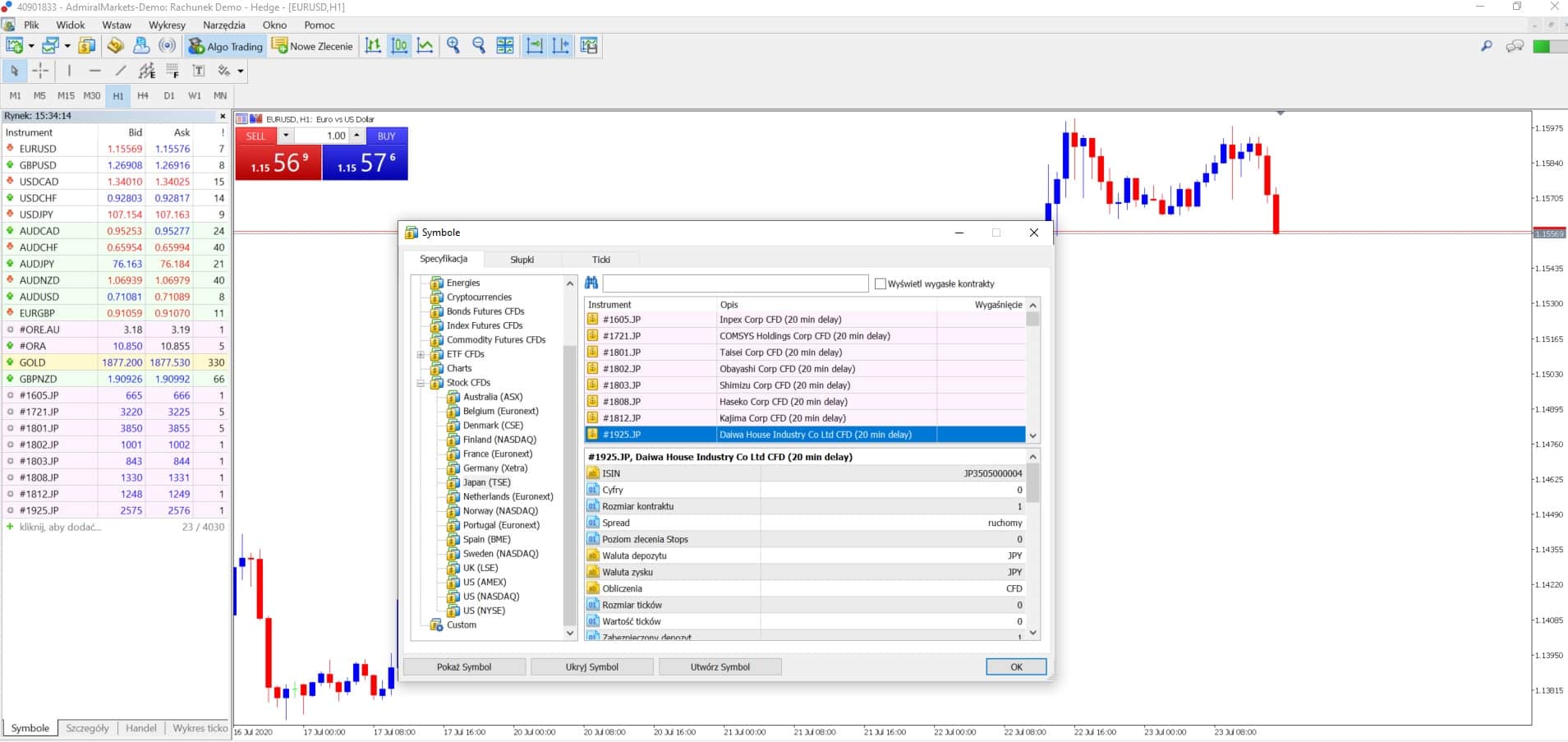Open the chart profiles icon
The image size is (1568, 742).
tap(51, 46)
